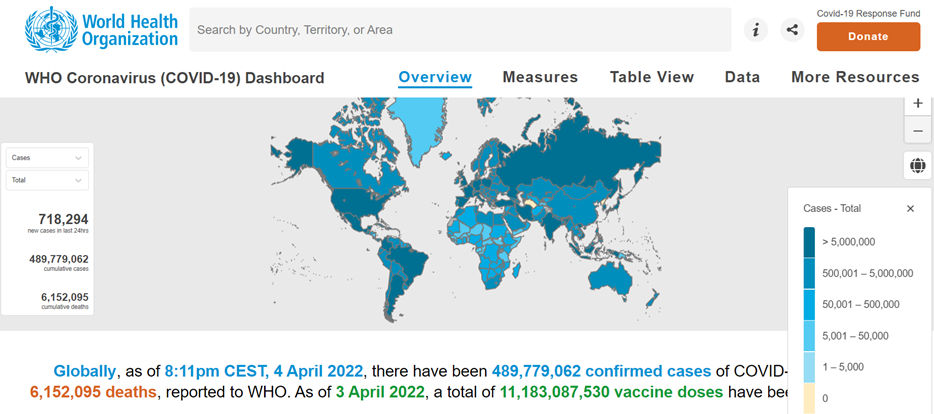Go to the Table View tab
This screenshot has height=414, width=934.
pos(651,77)
